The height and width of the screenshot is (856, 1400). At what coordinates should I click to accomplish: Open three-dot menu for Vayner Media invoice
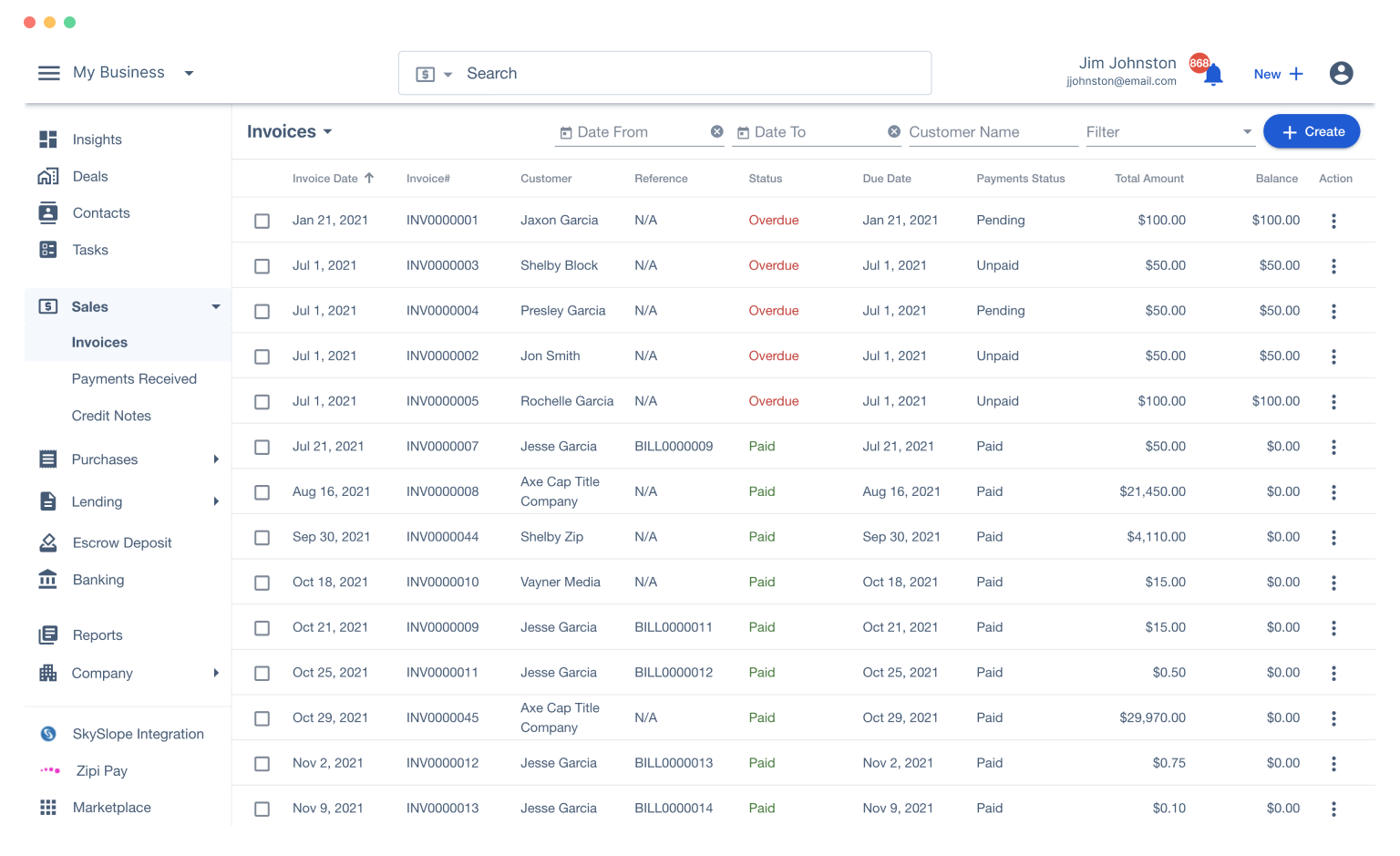click(x=1333, y=583)
